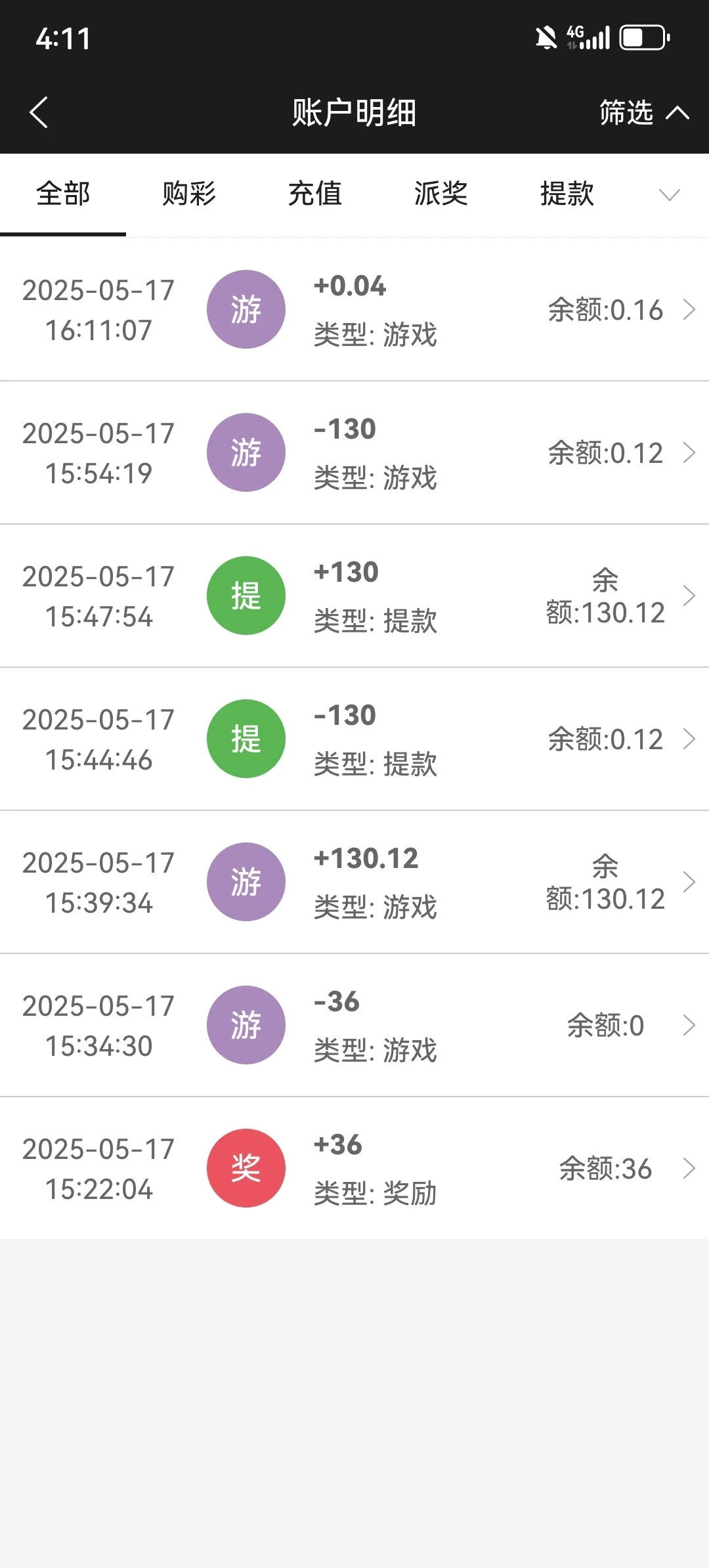This screenshot has width=709, height=1568.
Task: Open the transaction dated 15:44:46
Action: click(98, 739)
